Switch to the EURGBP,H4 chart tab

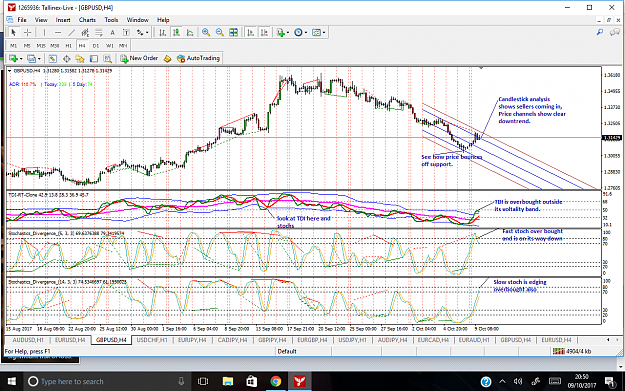point(312,340)
